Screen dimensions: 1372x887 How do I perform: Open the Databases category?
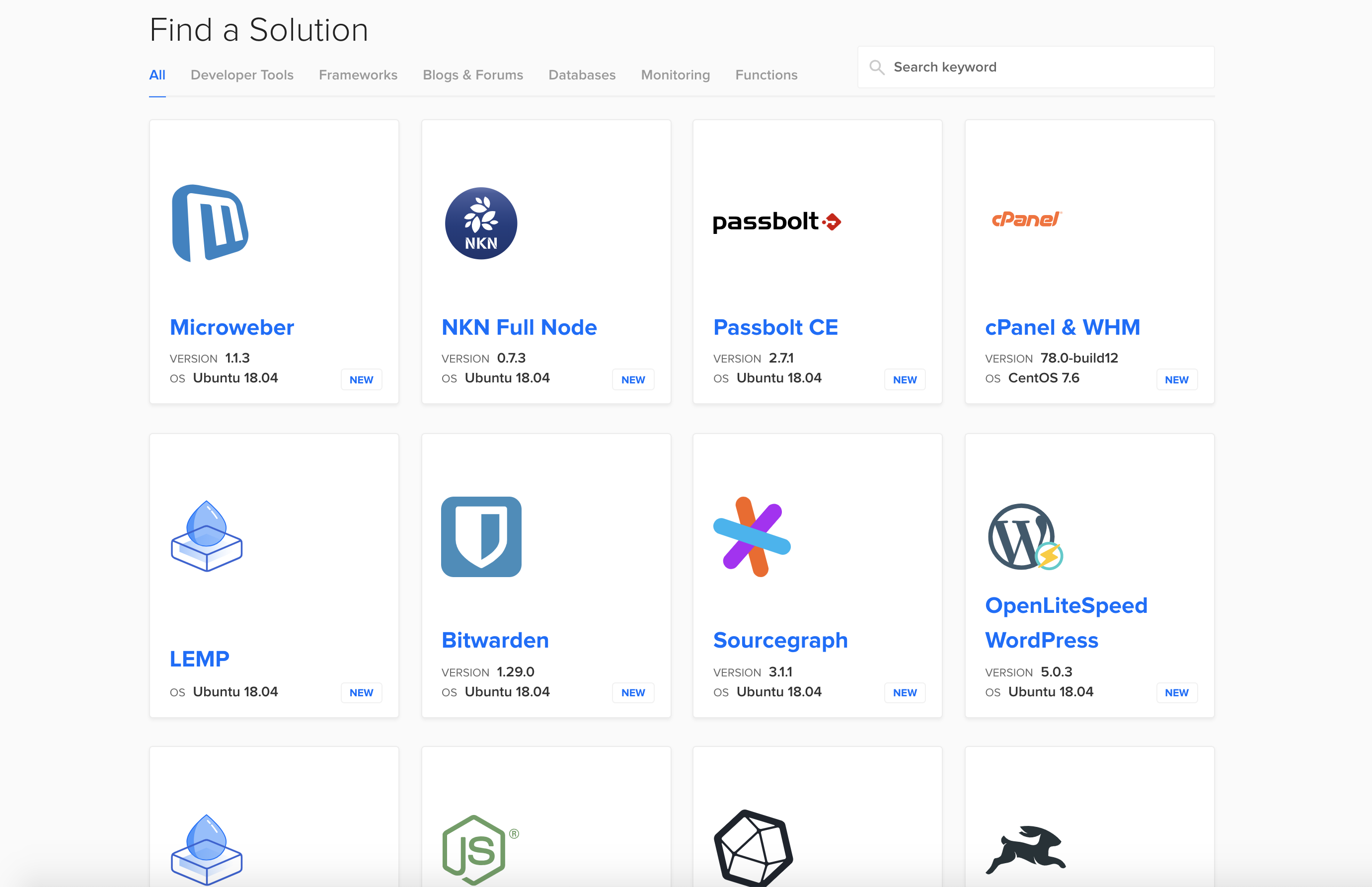click(x=582, y=75)
